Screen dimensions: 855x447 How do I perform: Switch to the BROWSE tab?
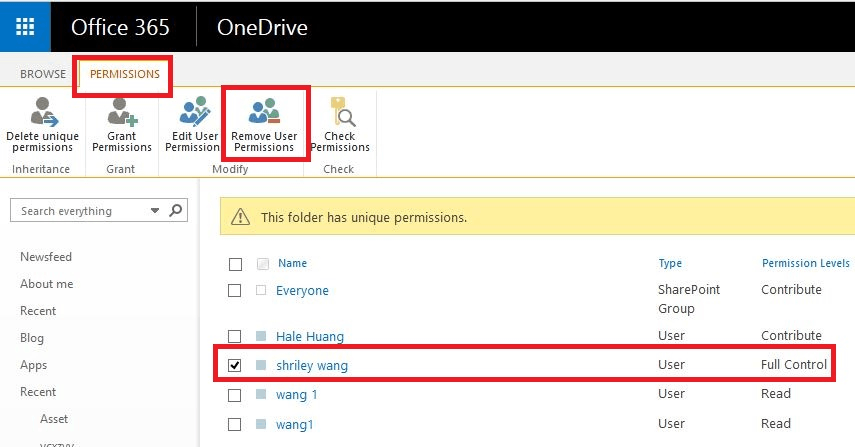43,74
